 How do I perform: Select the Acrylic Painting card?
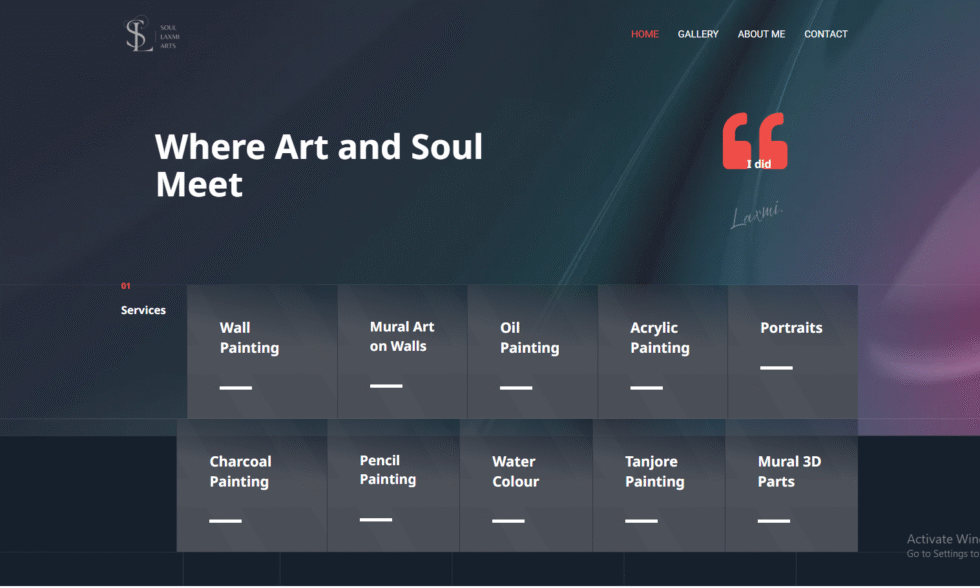point(662,352)
